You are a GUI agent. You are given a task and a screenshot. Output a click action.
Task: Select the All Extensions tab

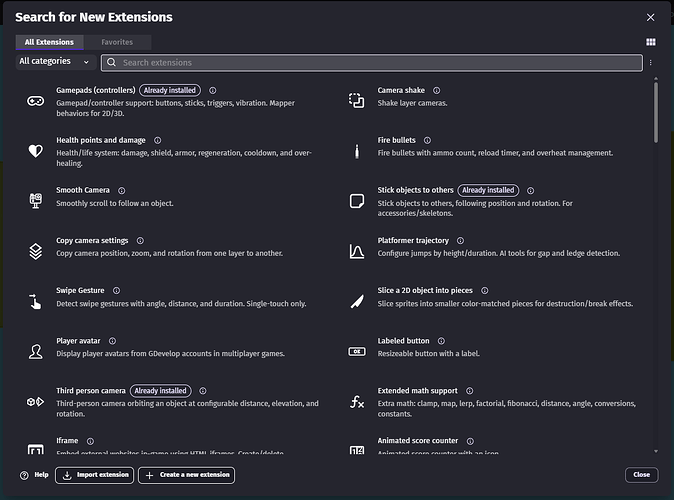click(49, 42)
